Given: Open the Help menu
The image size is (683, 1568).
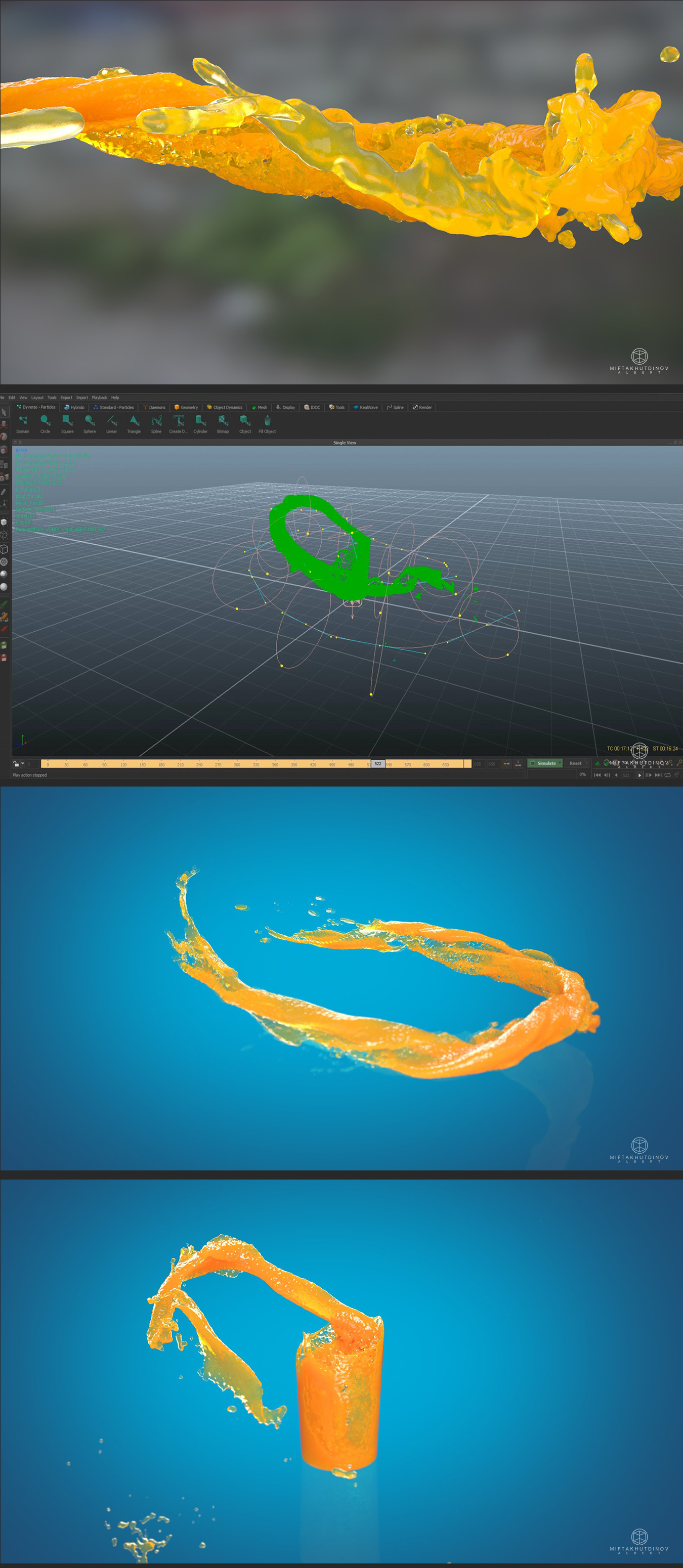Looking at the screenshot, I should coord(115,398).
